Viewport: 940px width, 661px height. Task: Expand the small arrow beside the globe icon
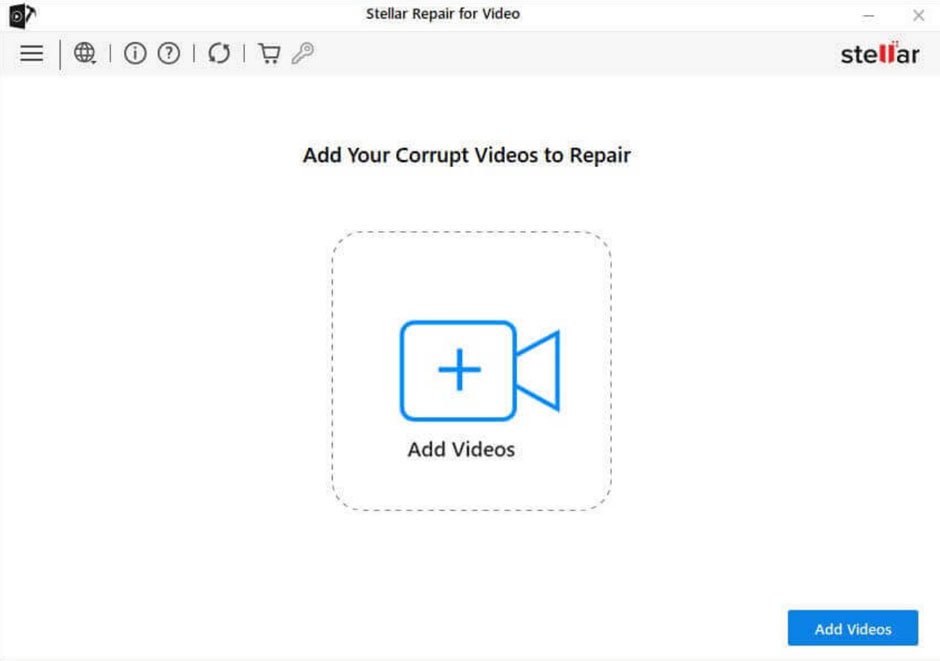click(x=93, y=61)
